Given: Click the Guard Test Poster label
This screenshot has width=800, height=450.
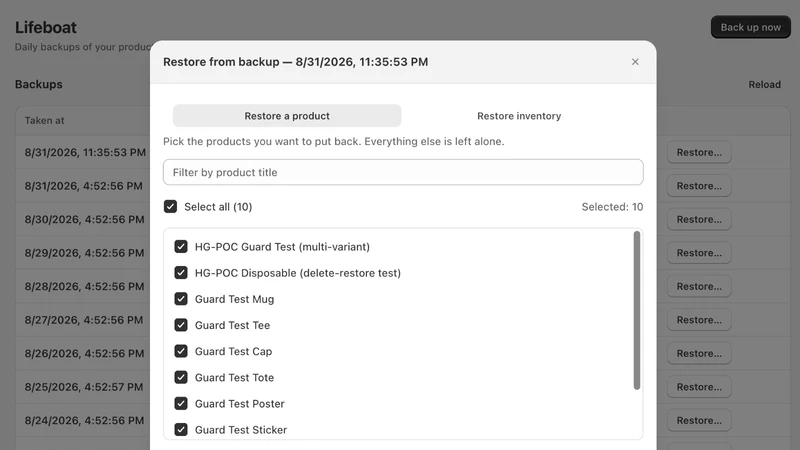Looking at the screenshot, I should [239, 404].
